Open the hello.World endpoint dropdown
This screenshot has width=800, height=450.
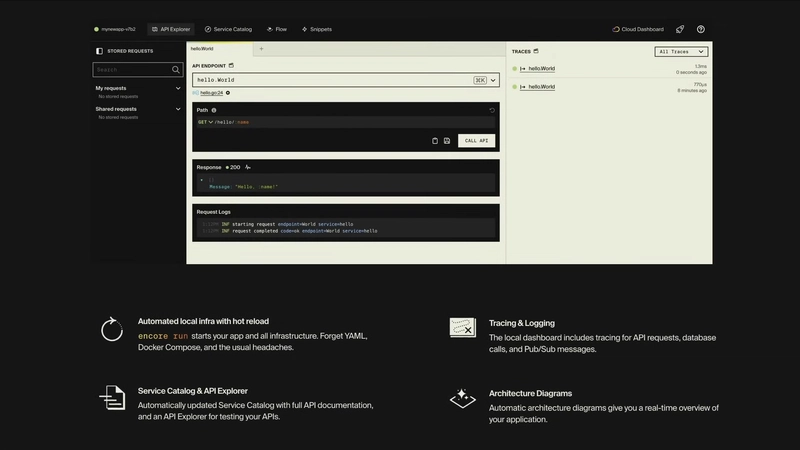click(493, 80)
